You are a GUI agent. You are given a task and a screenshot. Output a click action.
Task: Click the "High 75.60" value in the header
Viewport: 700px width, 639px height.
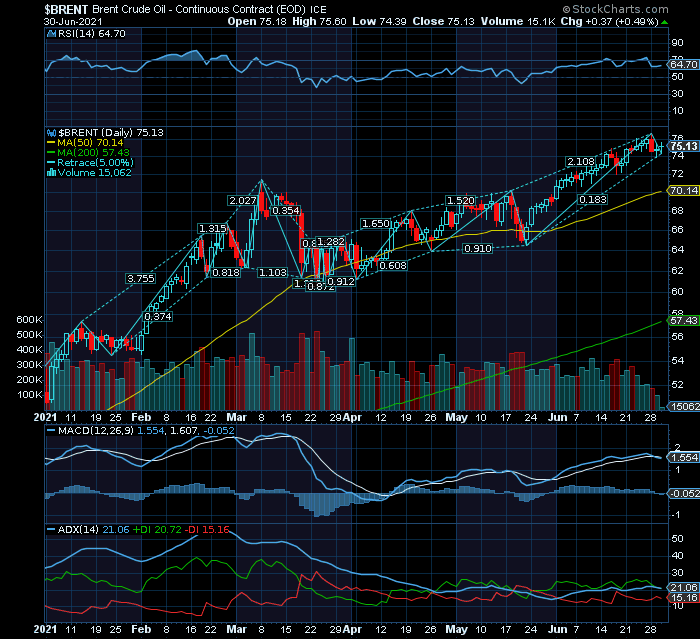(x=319, y=21)
